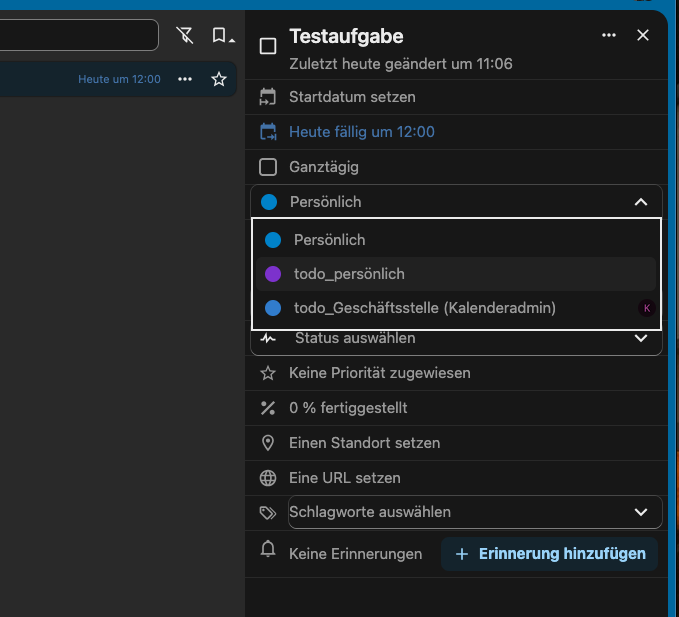679x617 pixels.
Task: Mark Testaufgabe as completed checkbox
Action: (x=268, y=46)
